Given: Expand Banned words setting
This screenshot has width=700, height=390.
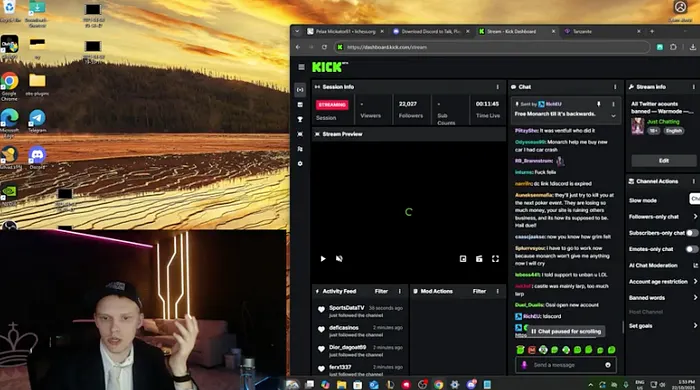Looking at the screenshot, I should tap(695, 298).
